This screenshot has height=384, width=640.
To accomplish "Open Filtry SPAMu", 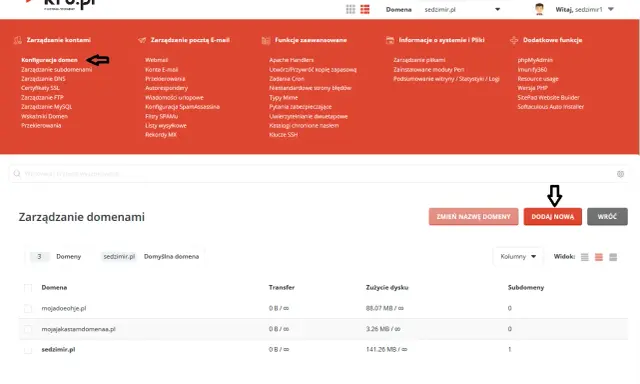I will pyautogui.click(x=162, y=116).
